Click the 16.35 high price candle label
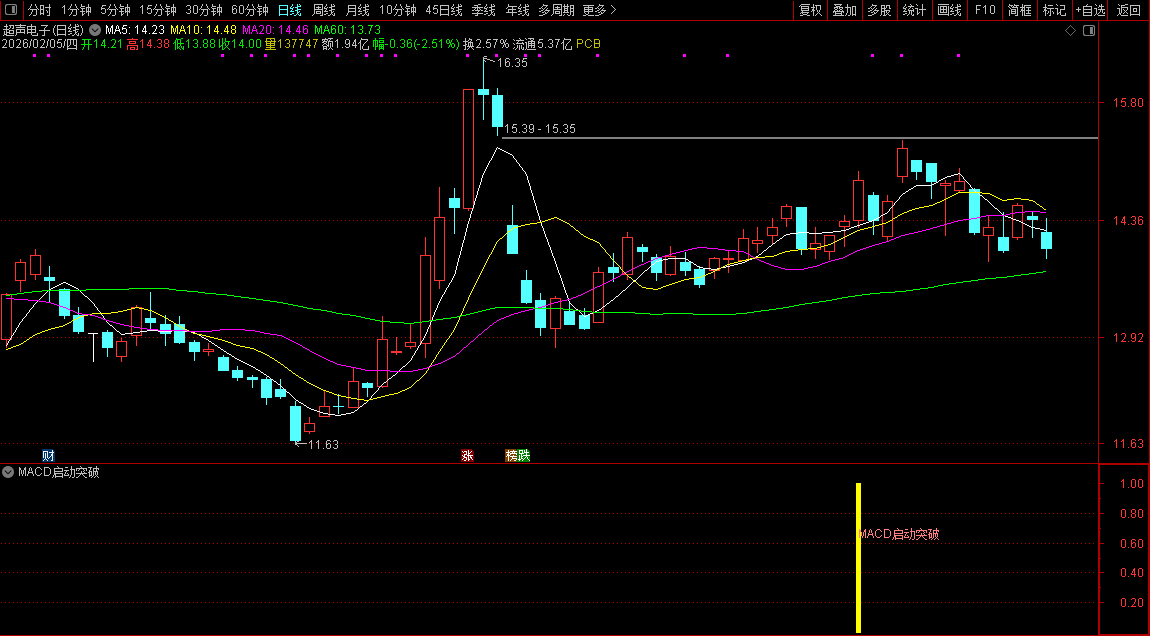Image resolution: width=1150 pixels, height=636 pixels. tap(511, 63)
